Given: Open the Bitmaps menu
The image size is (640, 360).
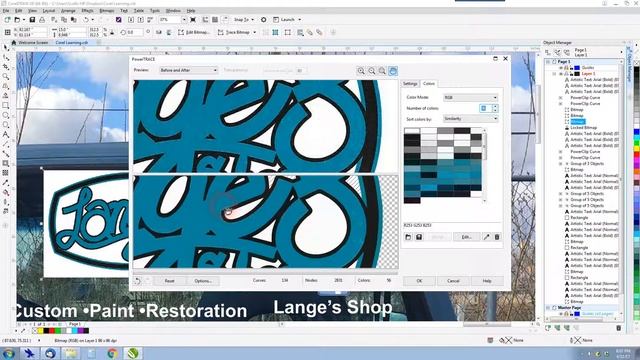Looking at the screenshot, I should [107, 11].
